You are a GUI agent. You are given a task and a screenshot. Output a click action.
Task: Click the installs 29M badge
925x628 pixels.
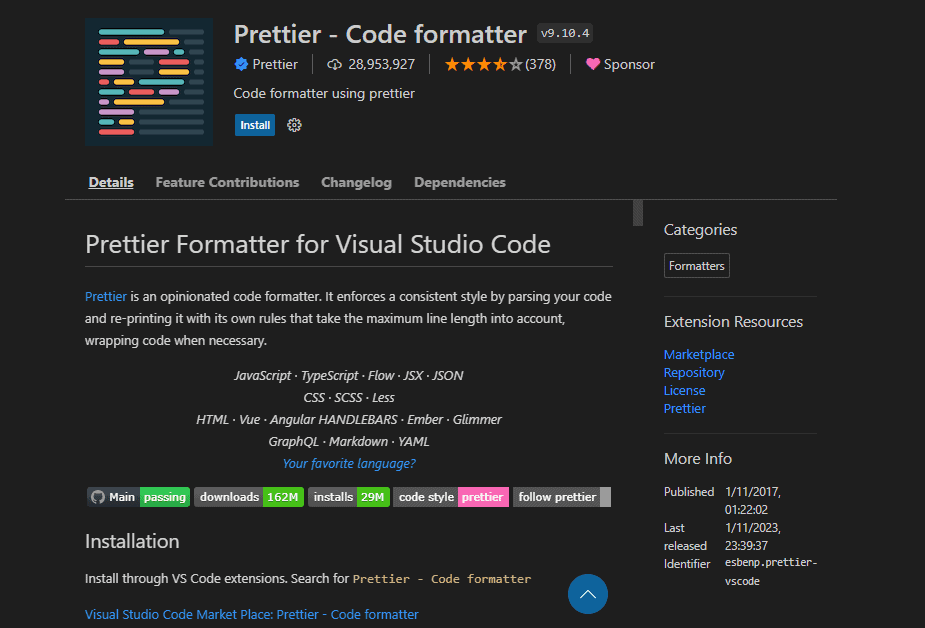[x=349, y=497]
